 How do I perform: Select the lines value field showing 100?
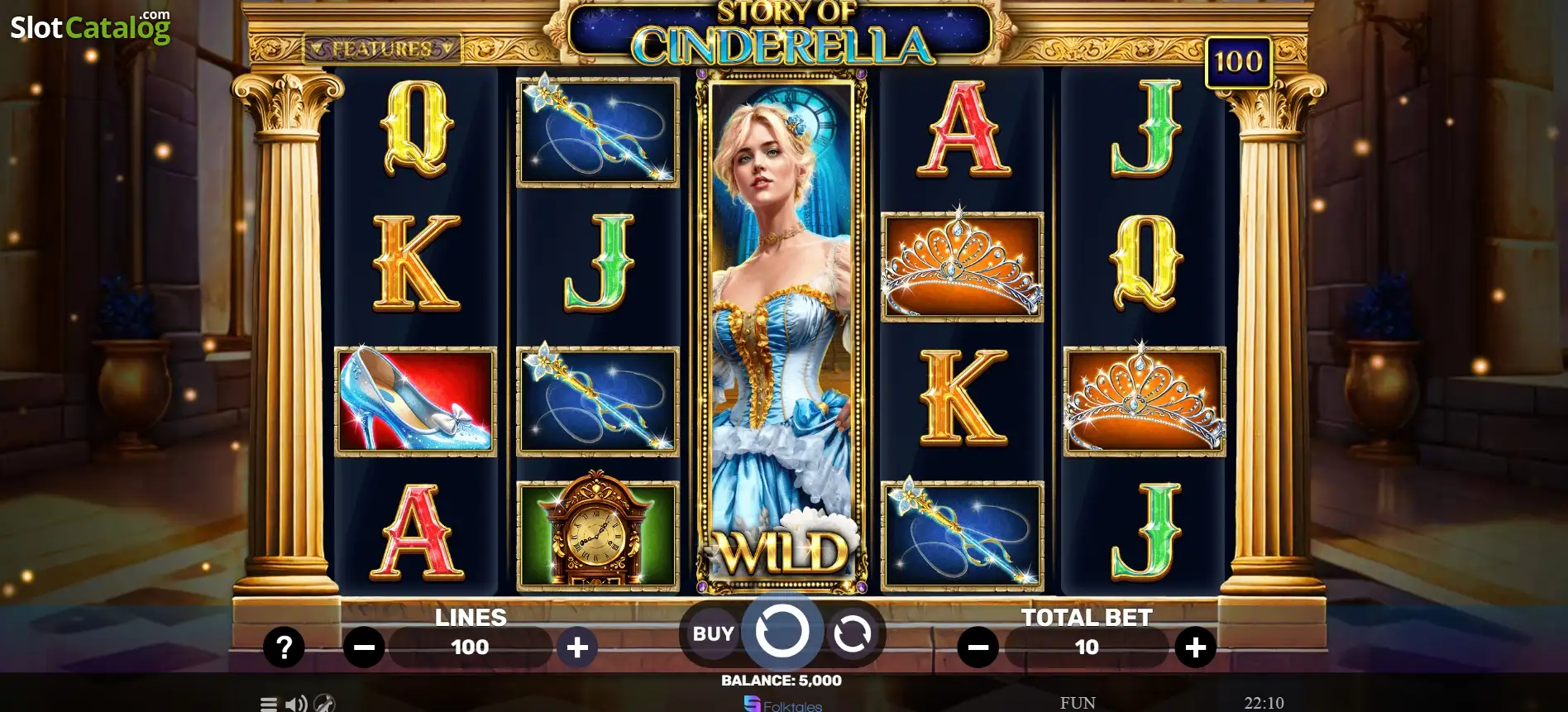(470, 647)
